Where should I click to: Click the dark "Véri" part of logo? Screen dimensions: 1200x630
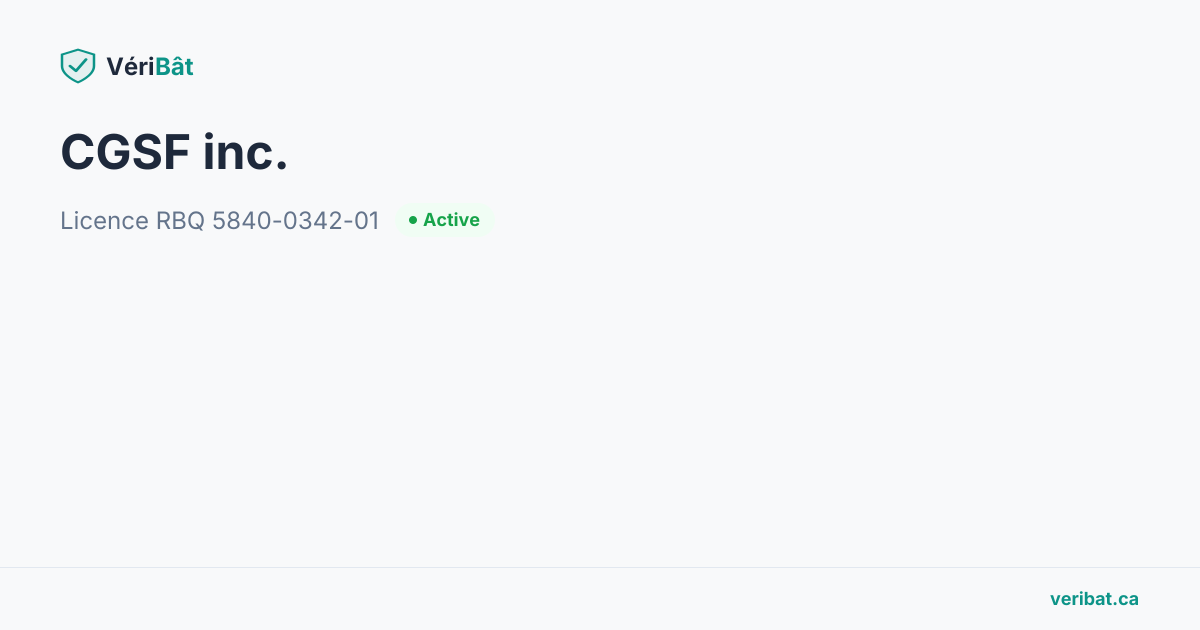point(131,66)
